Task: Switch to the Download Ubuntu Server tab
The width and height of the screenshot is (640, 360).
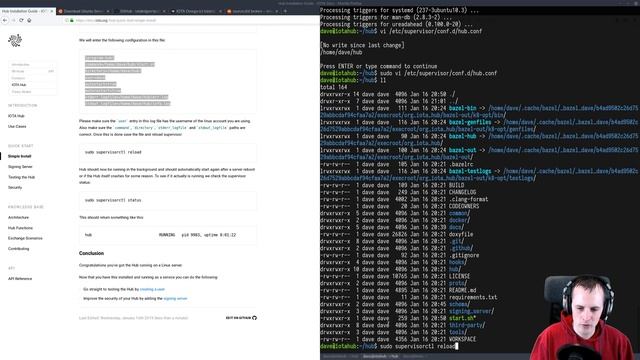Action: coord(83,11)
